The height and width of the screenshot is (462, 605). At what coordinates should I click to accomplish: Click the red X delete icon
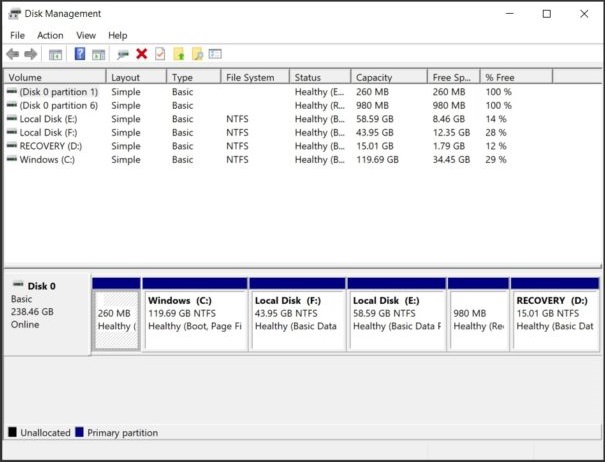141,54
